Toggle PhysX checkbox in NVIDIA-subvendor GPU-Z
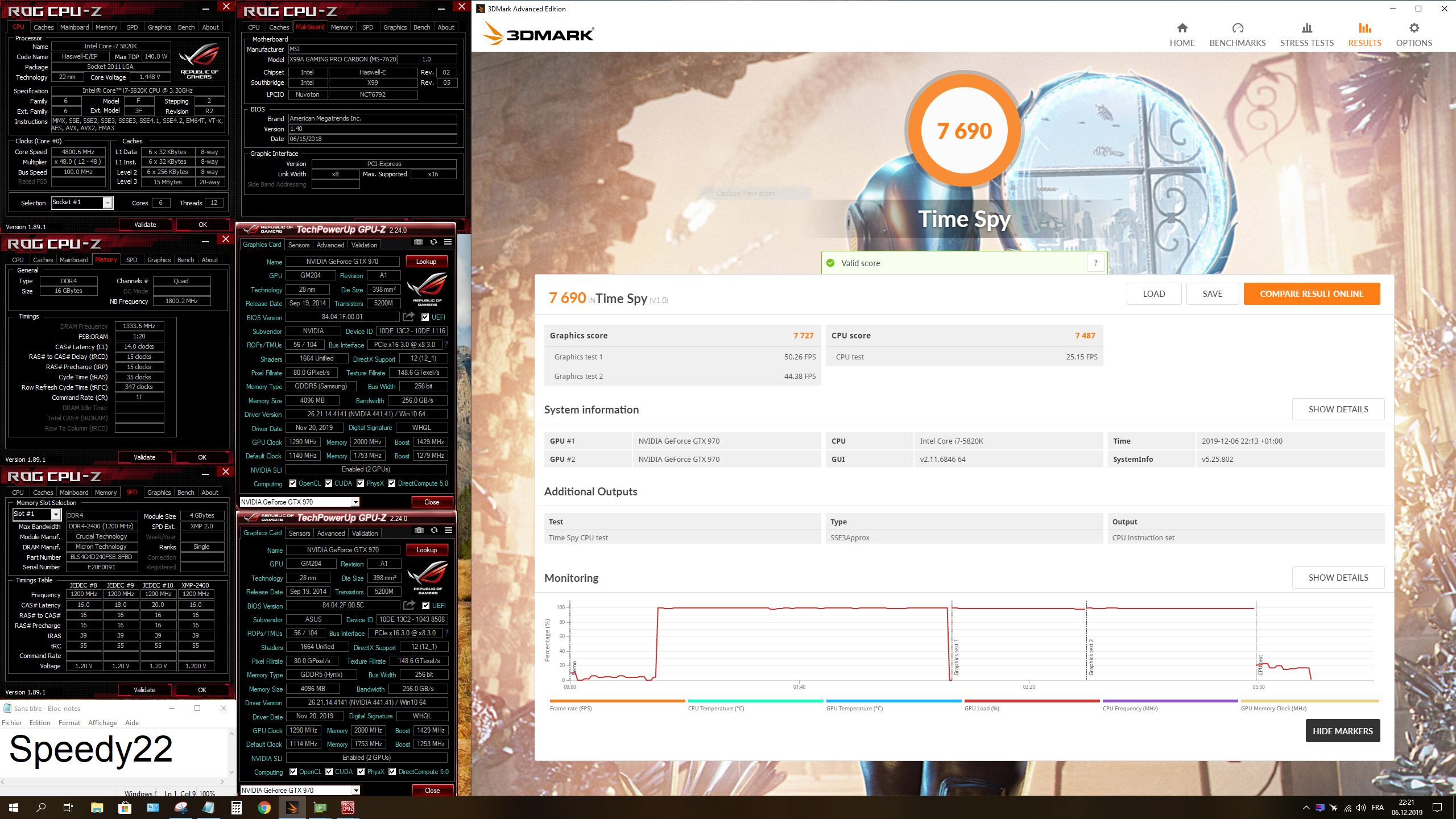 coord(361,483)
